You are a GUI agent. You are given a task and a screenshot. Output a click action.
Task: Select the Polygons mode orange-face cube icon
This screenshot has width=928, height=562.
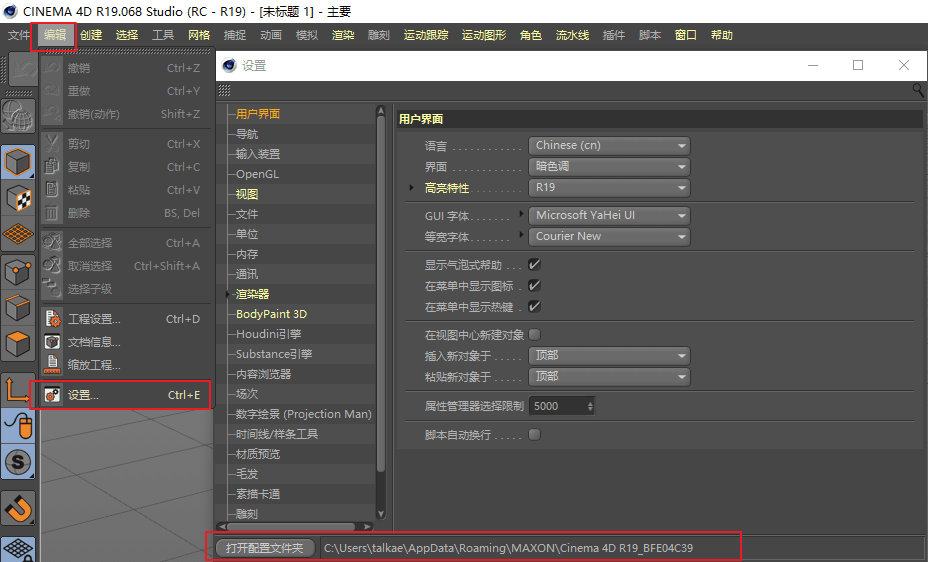click(18, 345)
